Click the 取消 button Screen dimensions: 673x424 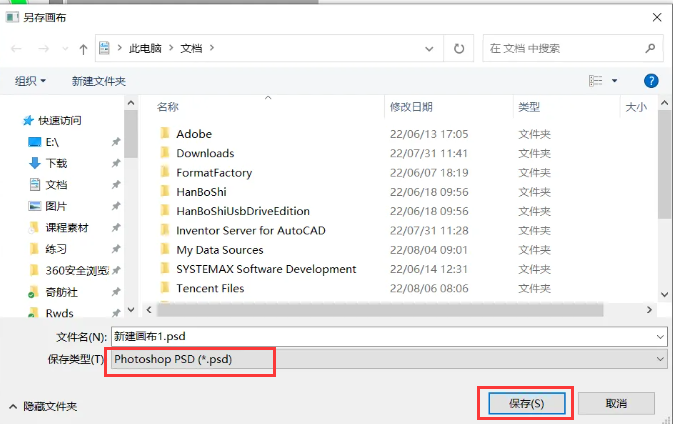point(616,403)
